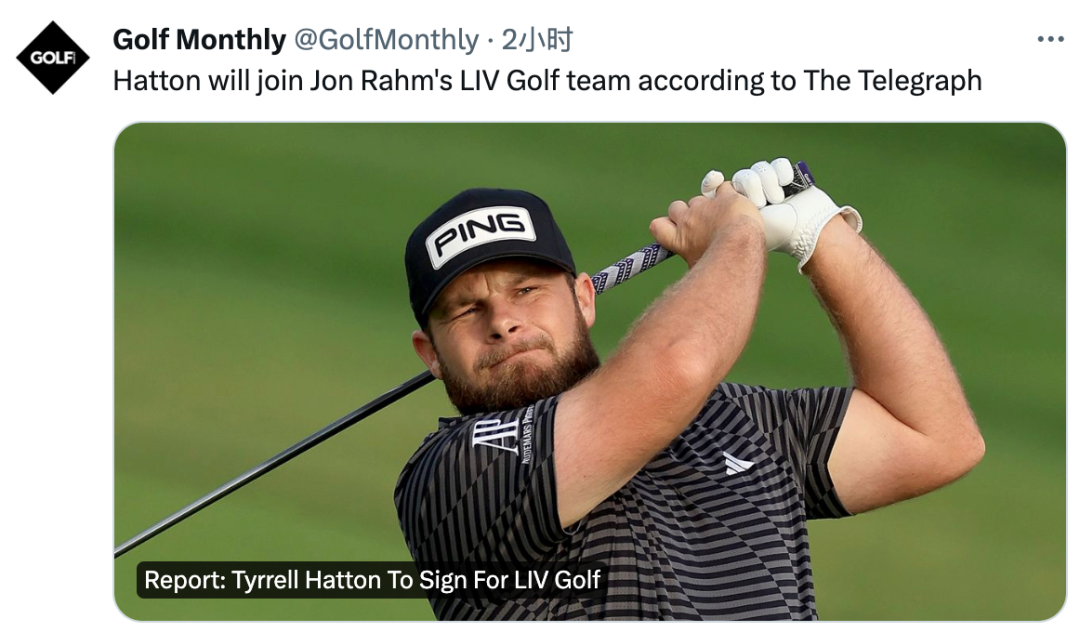Viewport: 1080px width, 632px height.
Task: Click the AP logo on the shirt sleeve
Action: [497, 434]
